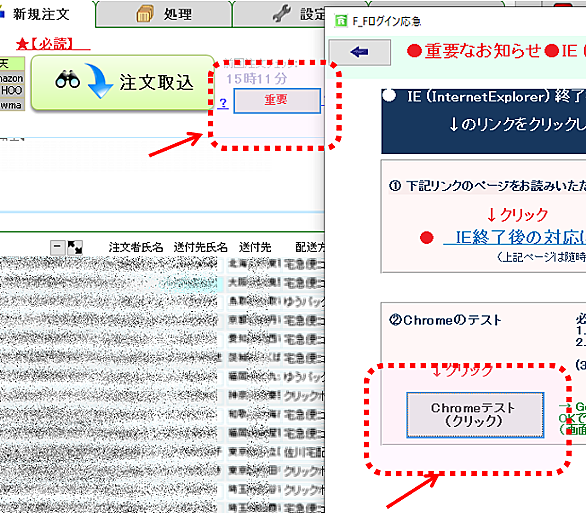Select the HOO shop label
The width and height of the screenshot is (586, 513).
click(x=12, y=90)
